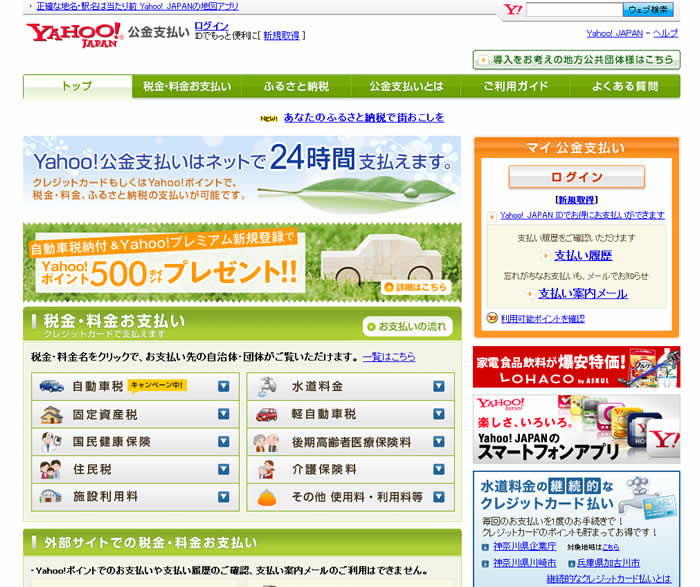Viewport: 700px width, 587px height.
Task: Open the 支払い履歴 link
Action: 583,256
